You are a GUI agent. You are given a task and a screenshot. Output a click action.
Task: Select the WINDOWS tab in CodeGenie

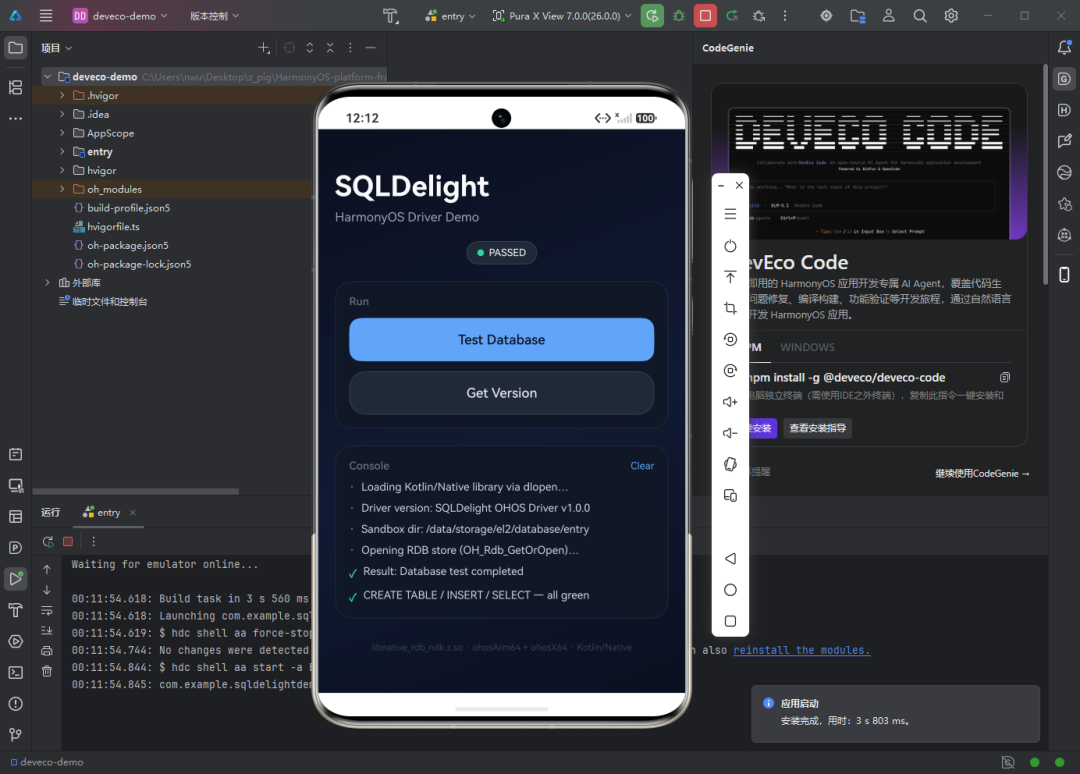tap(807, 347)
